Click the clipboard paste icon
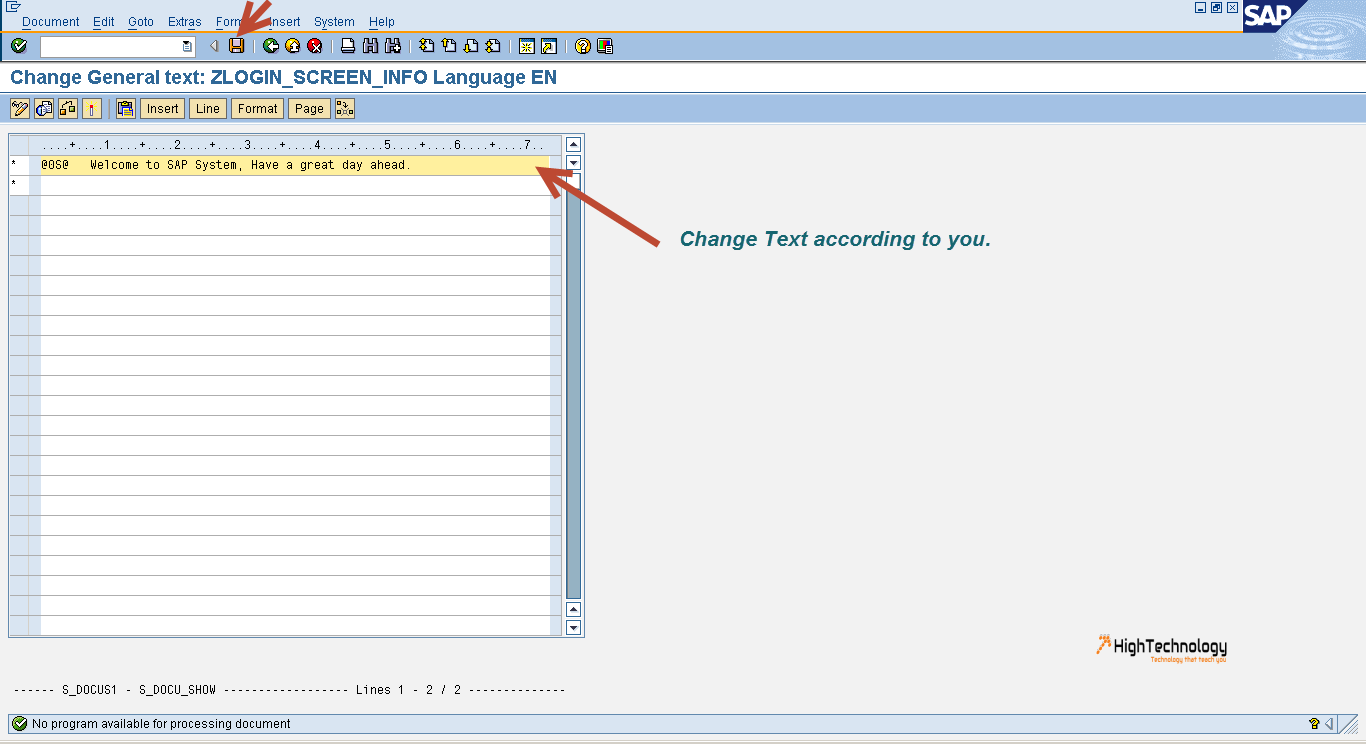Image resolution: width=1366 pixels, height=744 pixels. [126, 109]
